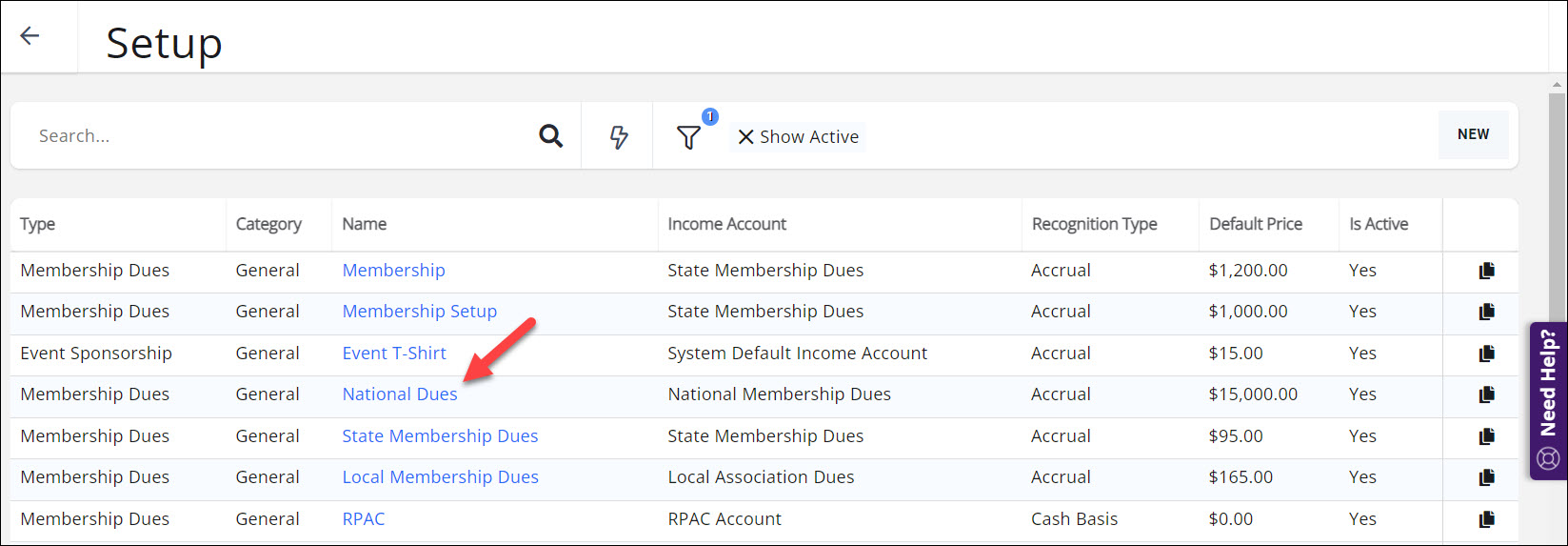1568x546 pixels.
Task: Sort by the Type column header
Action: [x=38, y=224]
